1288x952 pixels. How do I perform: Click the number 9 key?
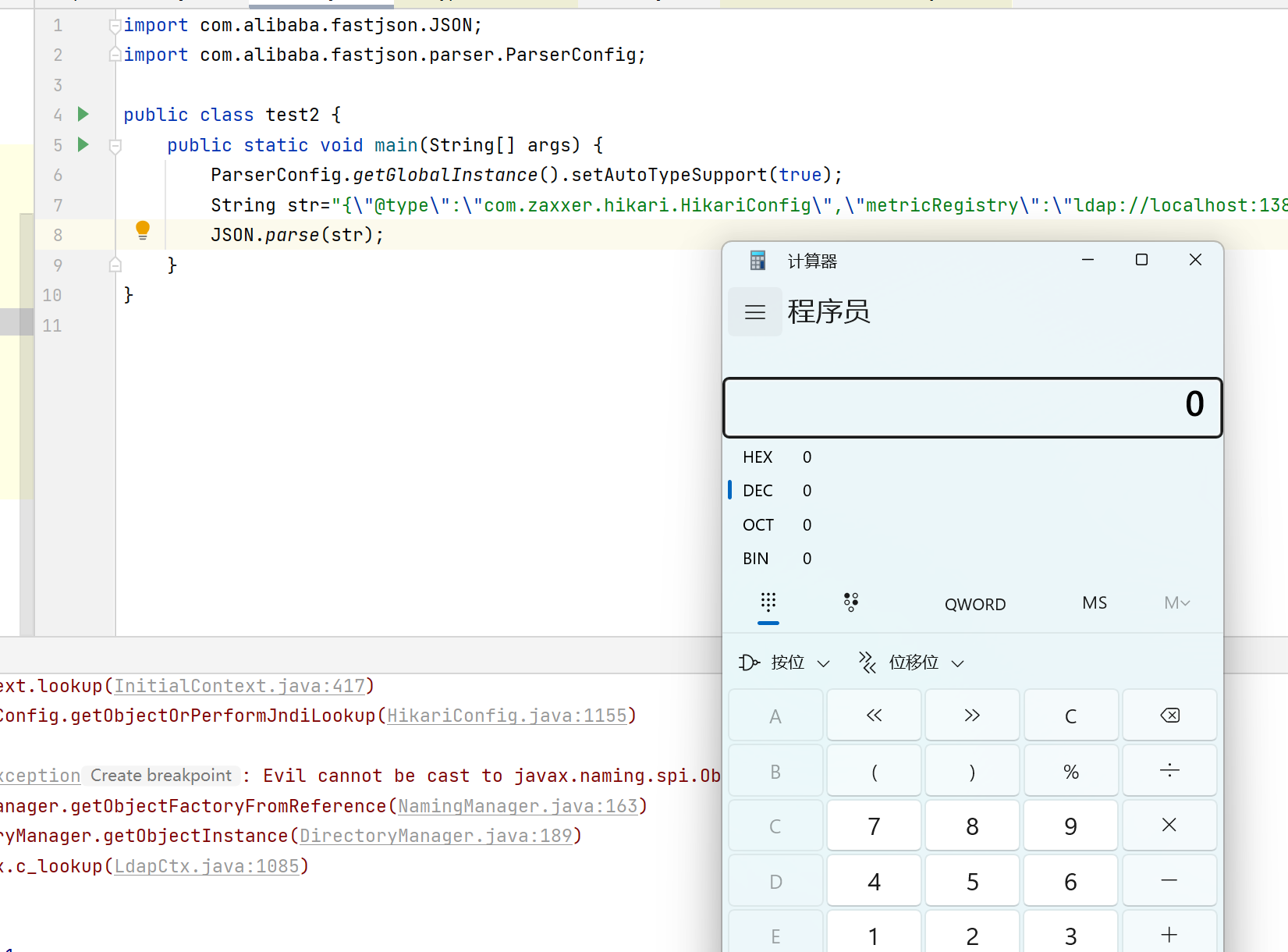(1070, 826)
